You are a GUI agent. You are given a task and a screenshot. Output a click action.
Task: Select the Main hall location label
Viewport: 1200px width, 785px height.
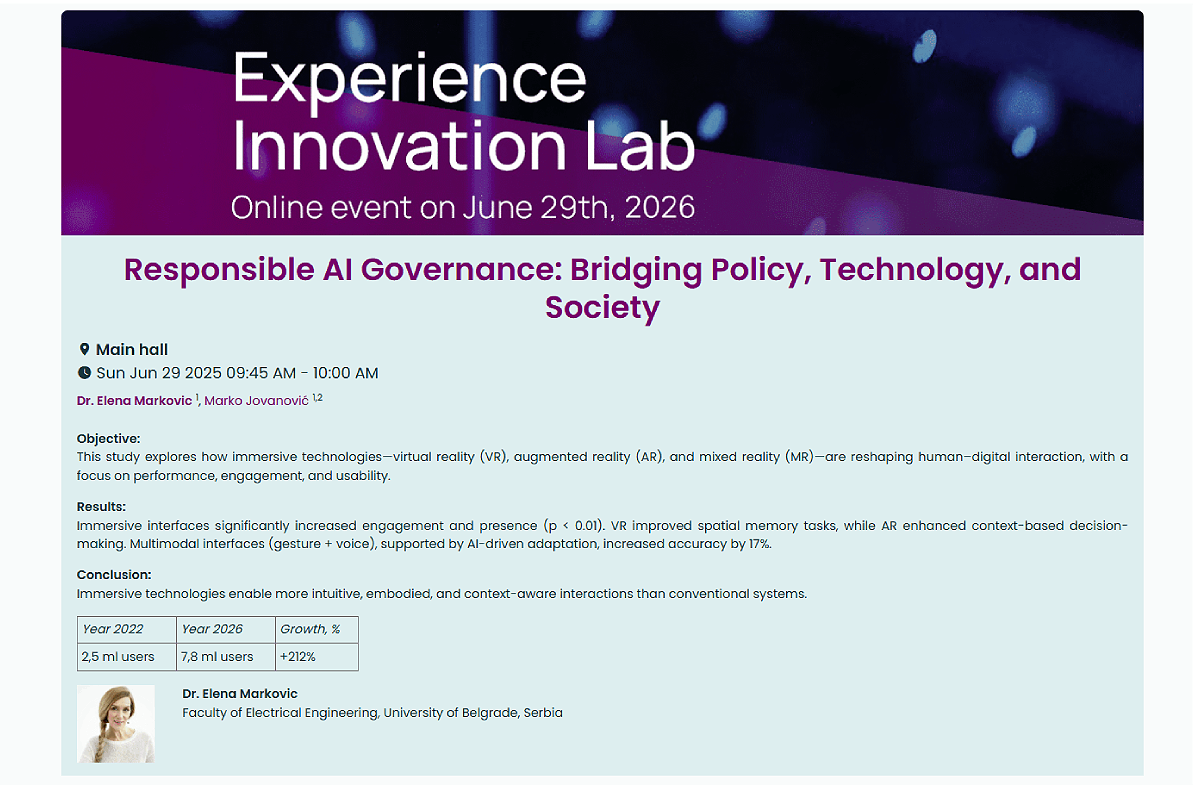click(132, 350)
